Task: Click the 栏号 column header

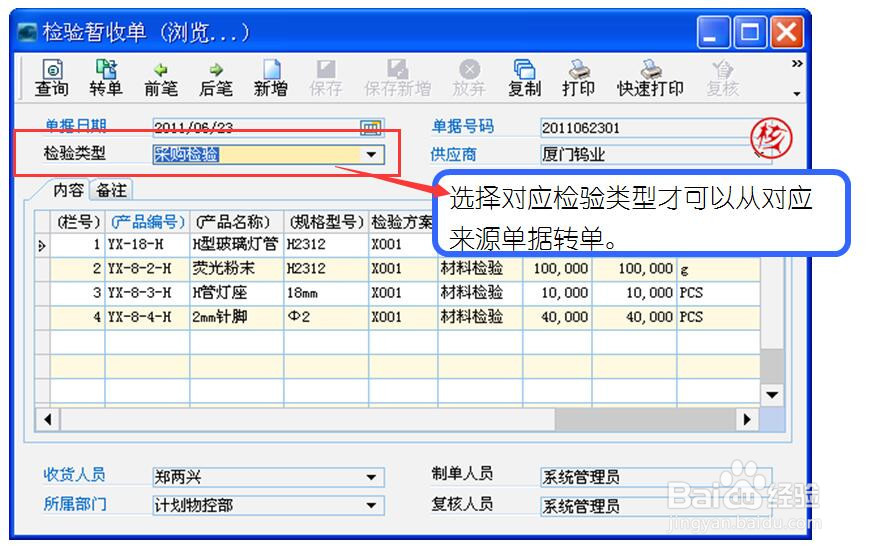Action: (78, 222)
